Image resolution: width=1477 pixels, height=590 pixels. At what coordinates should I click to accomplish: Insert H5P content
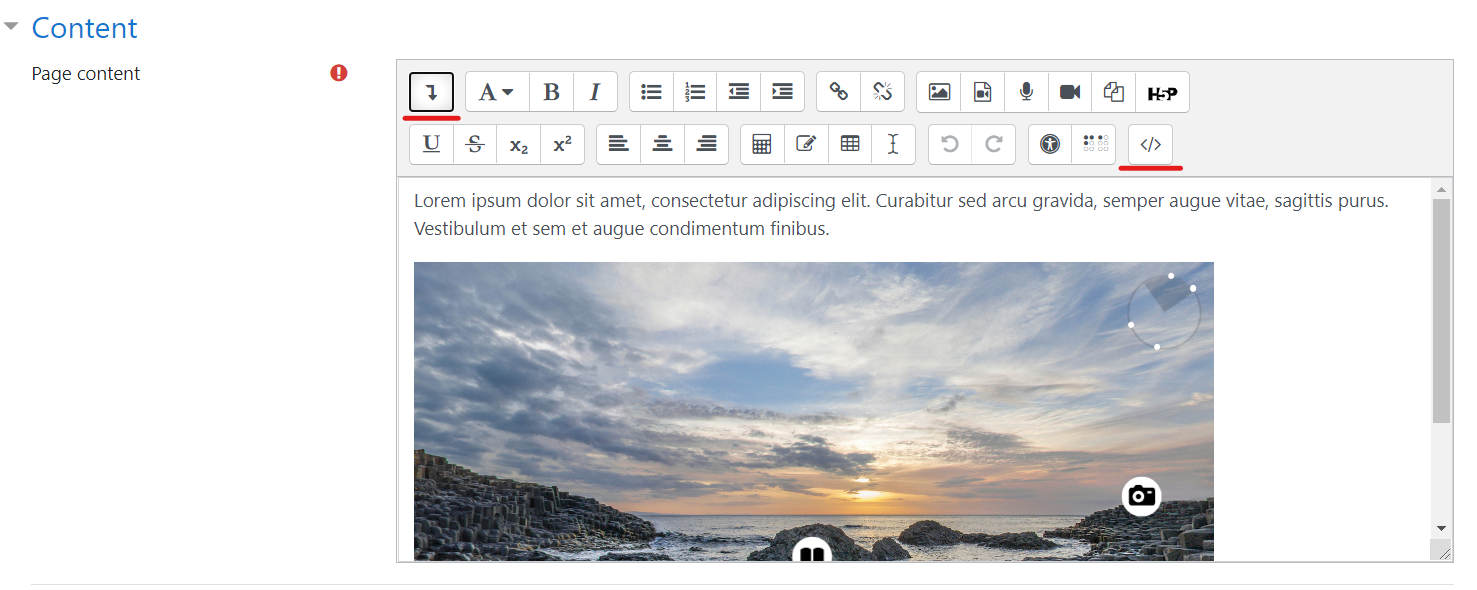click(1162, 92)
